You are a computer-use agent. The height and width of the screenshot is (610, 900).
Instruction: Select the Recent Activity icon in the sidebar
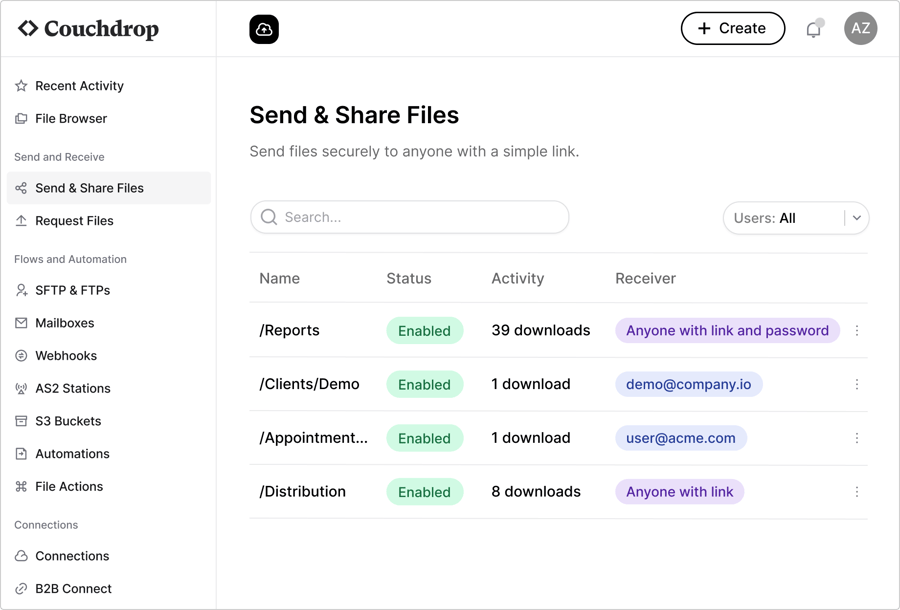(x=22, y=86)
